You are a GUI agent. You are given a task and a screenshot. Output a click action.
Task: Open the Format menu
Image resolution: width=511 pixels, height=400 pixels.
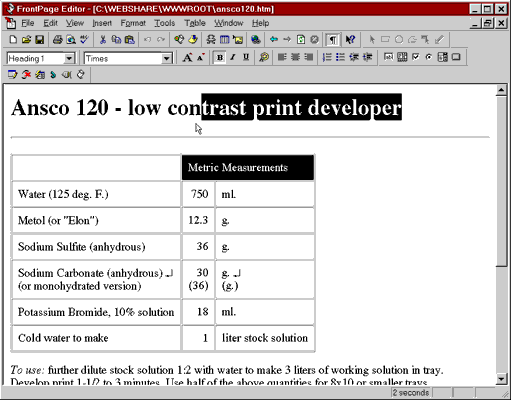(x=133, y=23)
